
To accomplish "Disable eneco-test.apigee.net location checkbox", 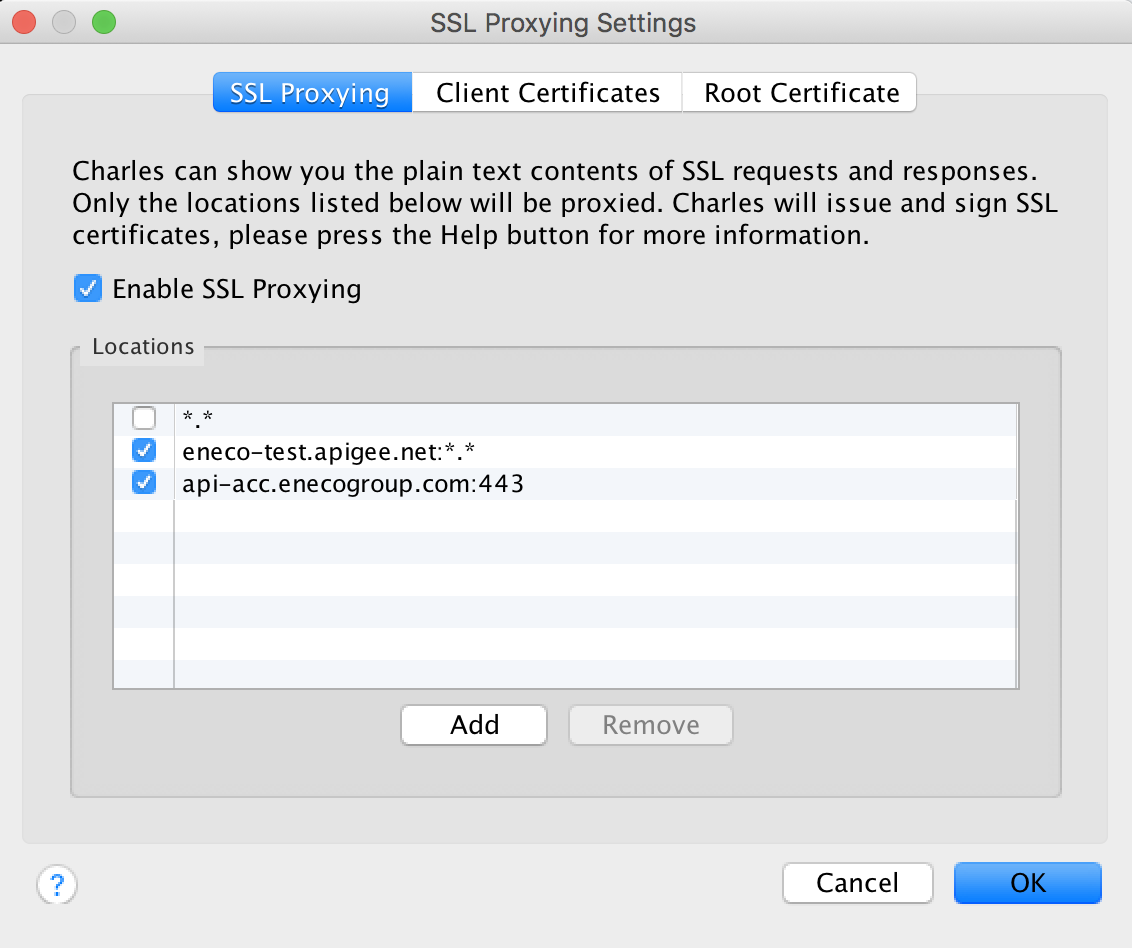I will pos(144,451).
